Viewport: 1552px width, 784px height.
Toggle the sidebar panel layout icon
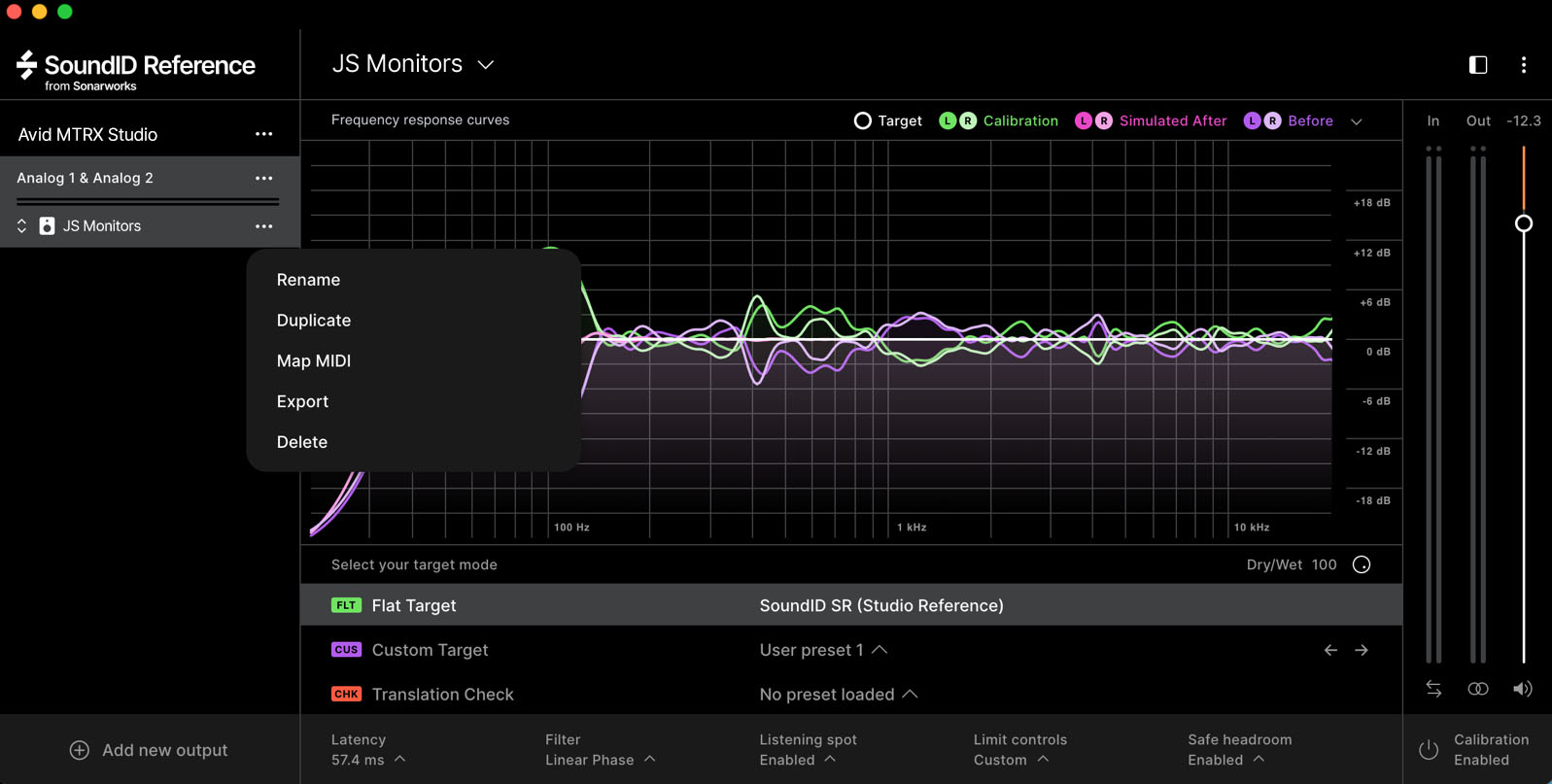[1478, 64]
